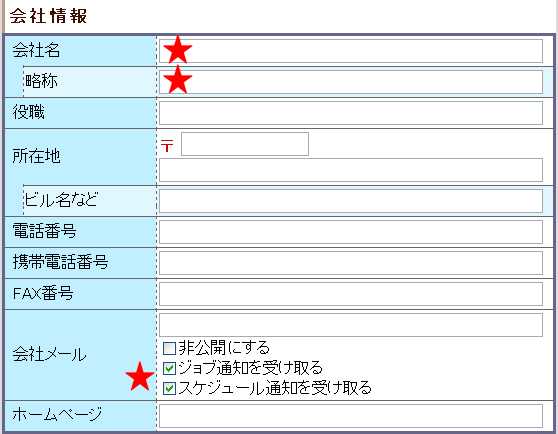This screenshot has width=558, height=434.
Task: Click the red star in 略称 field
Action: pos(178,80)
